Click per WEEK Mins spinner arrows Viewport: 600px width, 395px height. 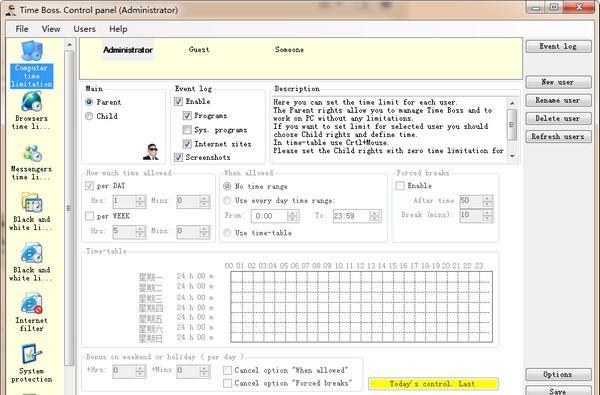tap(205, 232)
